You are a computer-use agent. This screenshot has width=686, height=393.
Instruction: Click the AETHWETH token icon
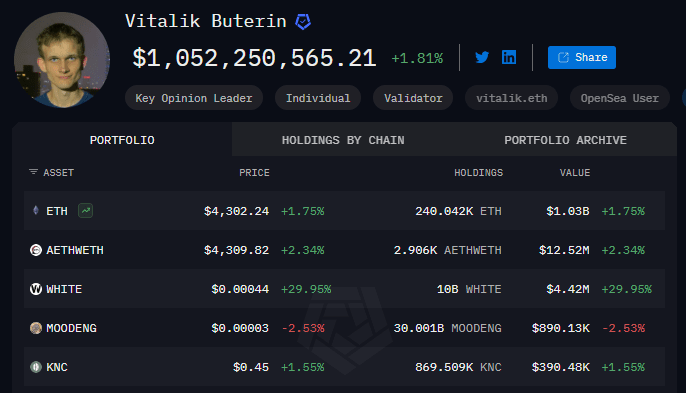(36, 250)
